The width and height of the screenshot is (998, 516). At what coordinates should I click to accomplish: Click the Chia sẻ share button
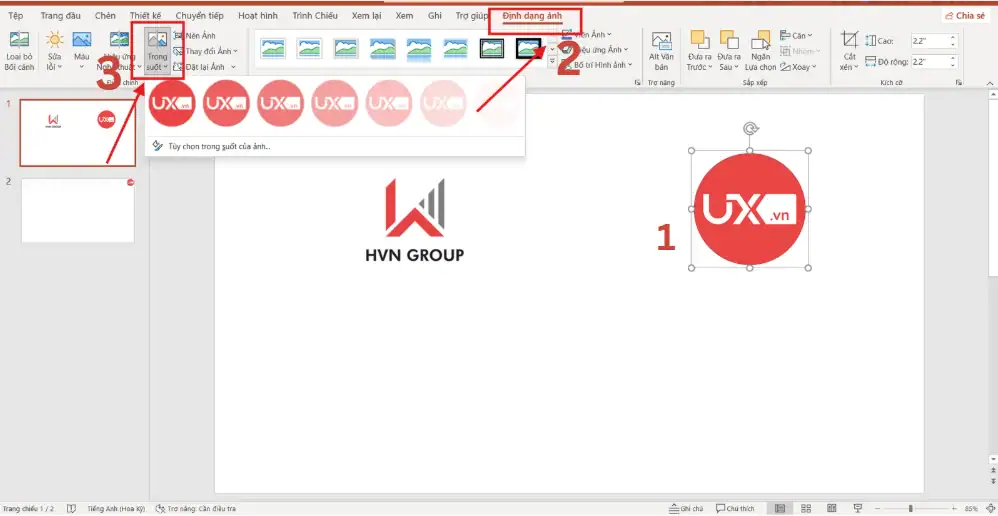[x=965, y=15]
